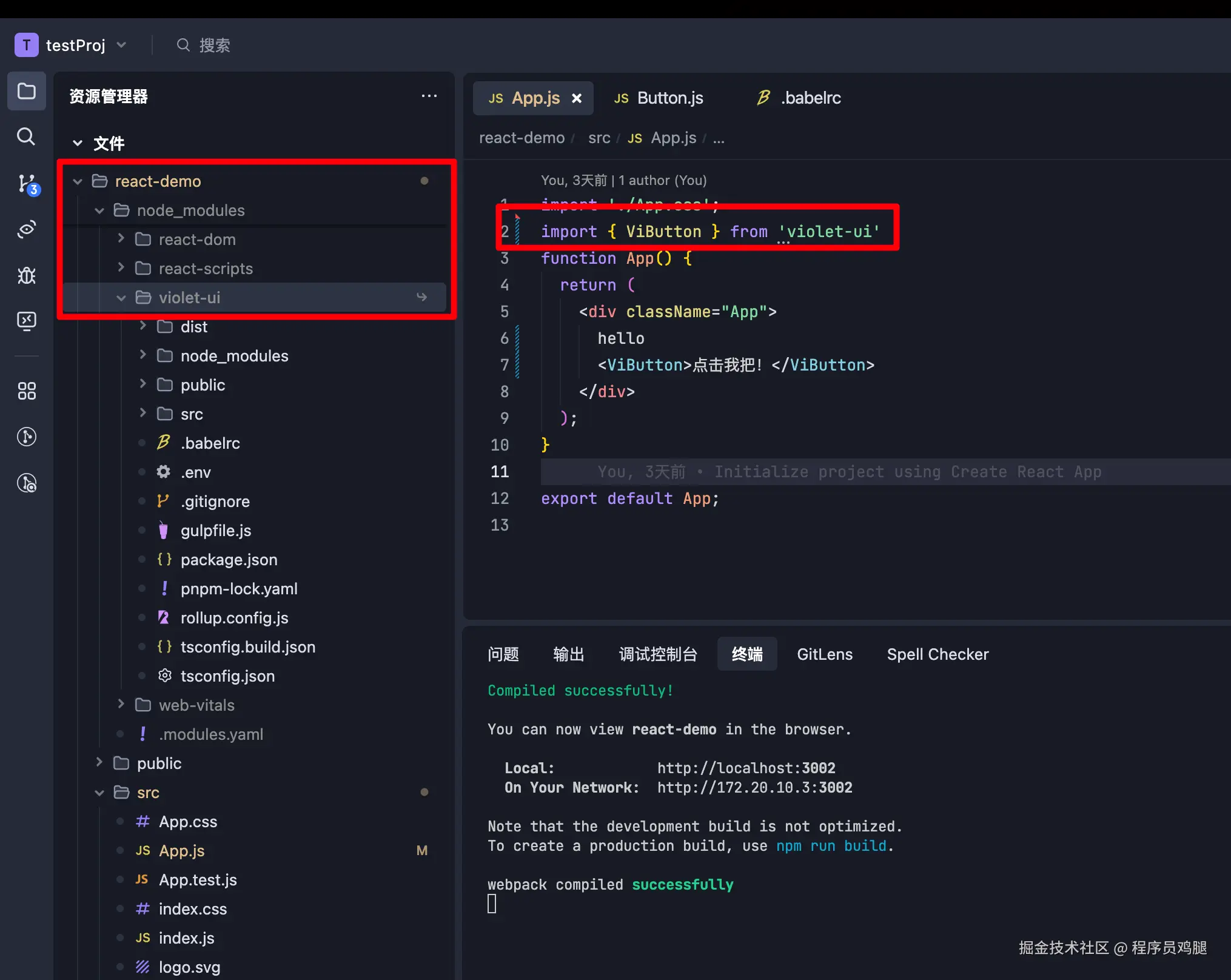The image size is (1231, 980).
Task: Open the 问题 problems panel tab
Action: coord(503,654)
